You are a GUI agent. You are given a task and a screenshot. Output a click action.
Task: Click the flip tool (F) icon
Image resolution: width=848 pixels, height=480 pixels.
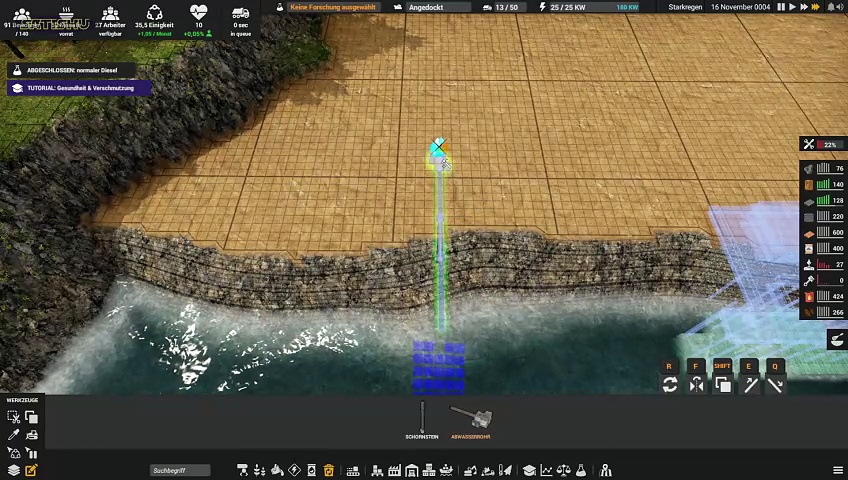pos(696,385)
